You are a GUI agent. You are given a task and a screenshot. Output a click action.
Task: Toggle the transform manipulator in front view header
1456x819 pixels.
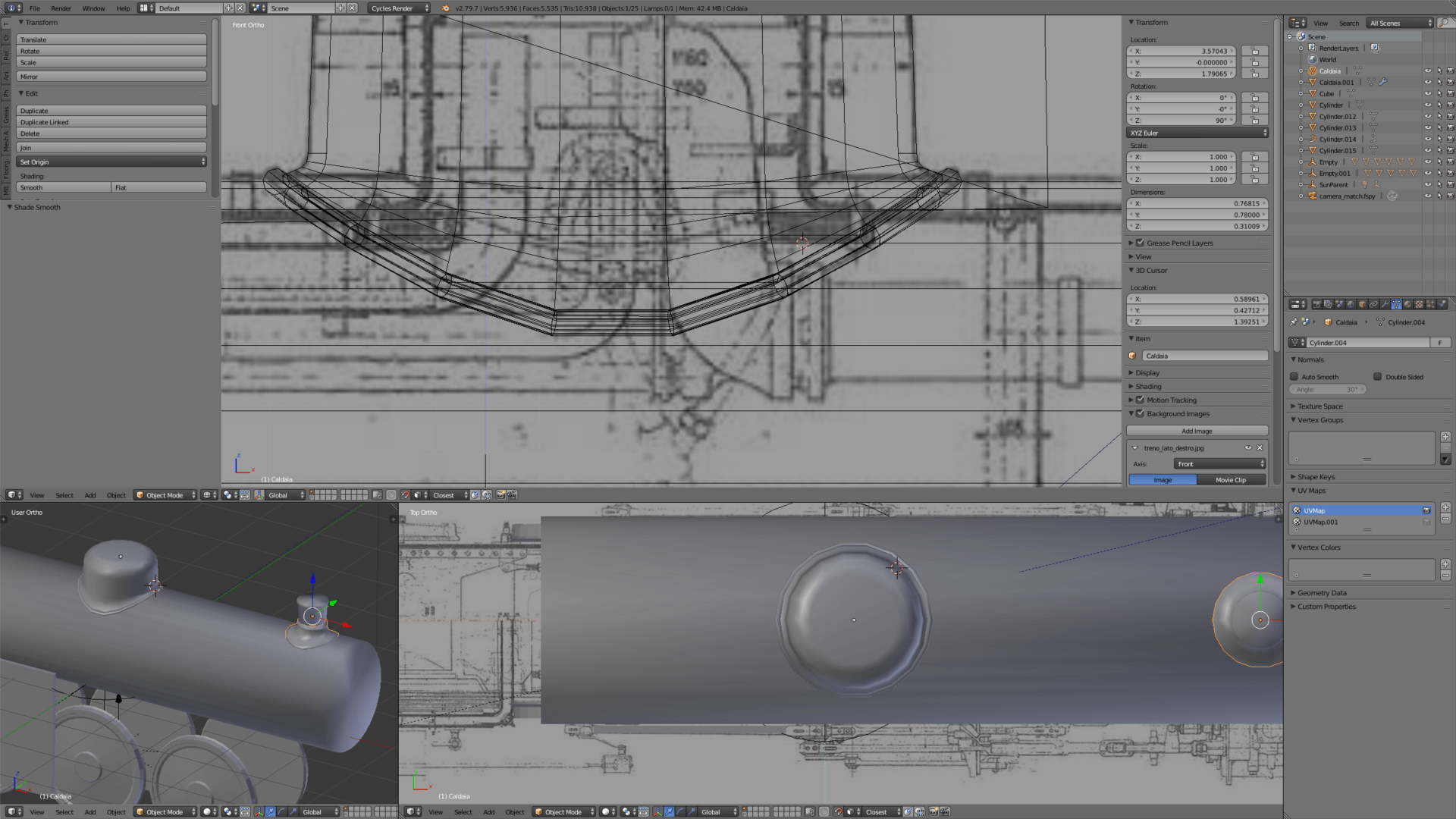[x=258, y=495]
